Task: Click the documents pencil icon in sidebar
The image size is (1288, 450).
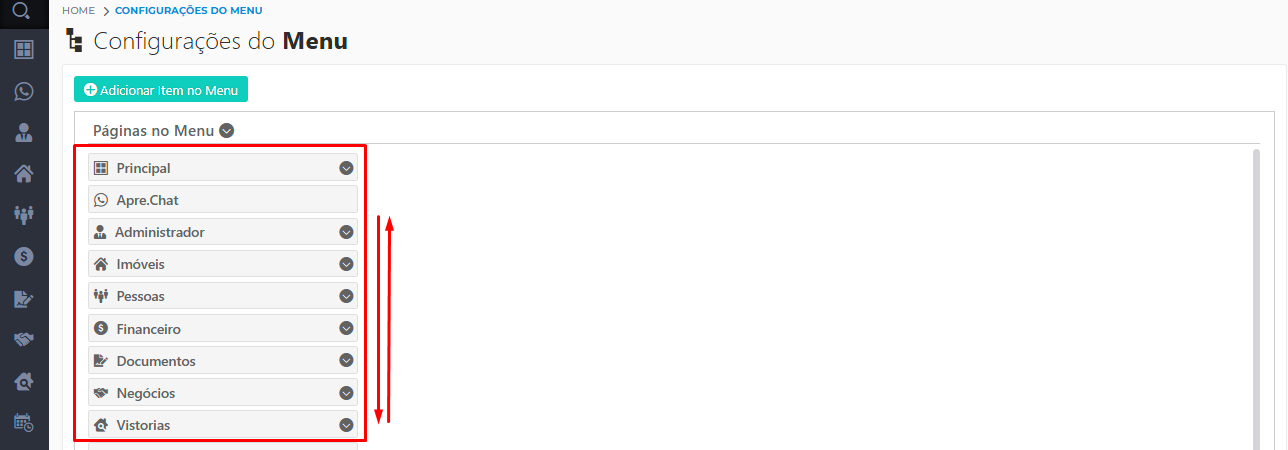Action: pos(24,298)
